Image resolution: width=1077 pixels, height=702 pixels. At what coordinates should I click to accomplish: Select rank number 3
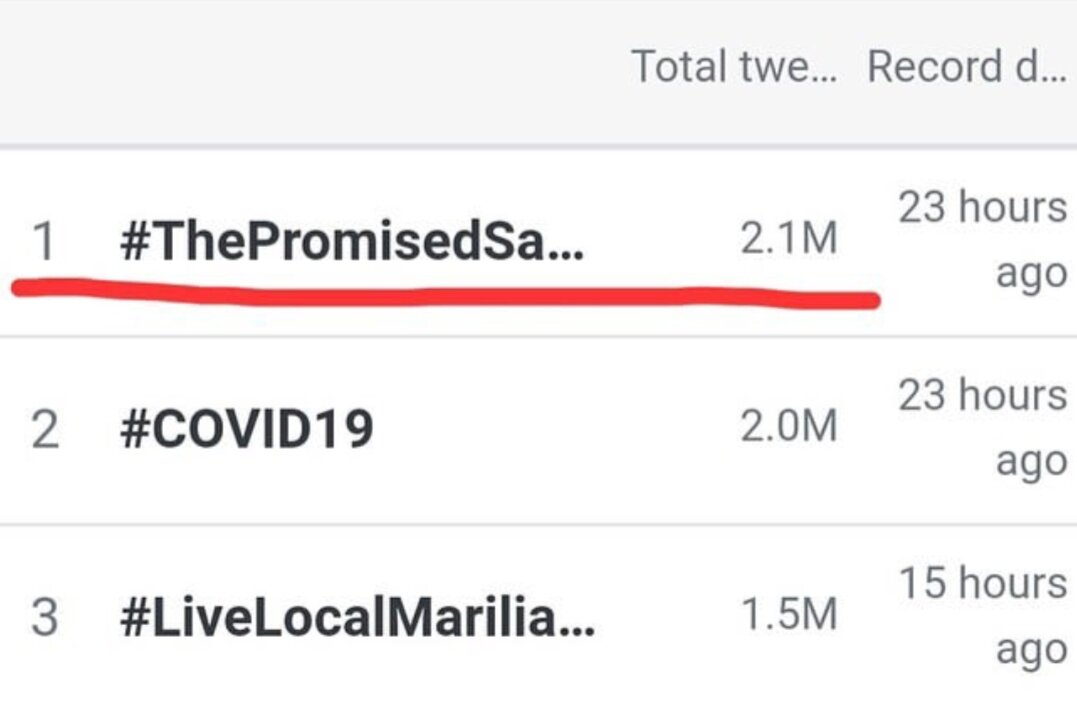(45, 617)
